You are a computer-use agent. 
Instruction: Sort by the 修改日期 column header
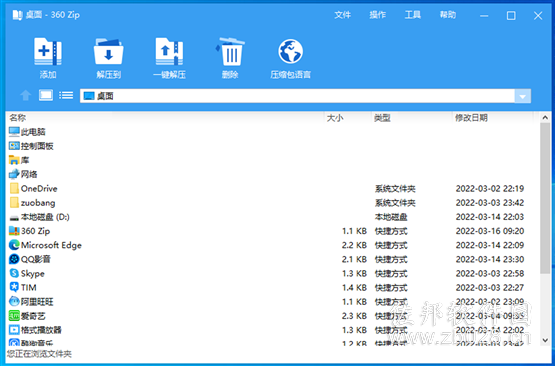(471, 118)
